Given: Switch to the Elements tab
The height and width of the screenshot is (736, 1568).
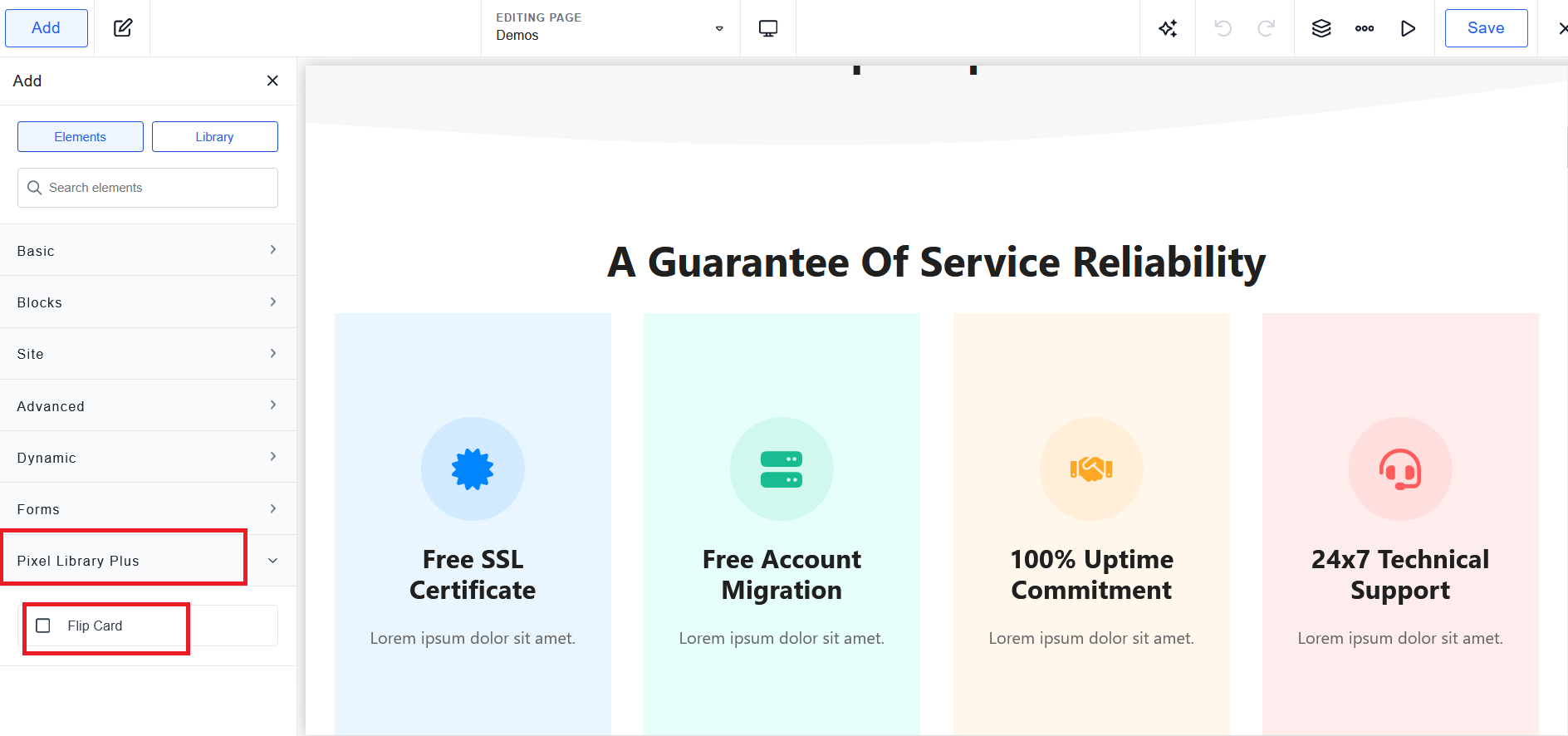Looking at the screenshot, I should tap(81, 137).
